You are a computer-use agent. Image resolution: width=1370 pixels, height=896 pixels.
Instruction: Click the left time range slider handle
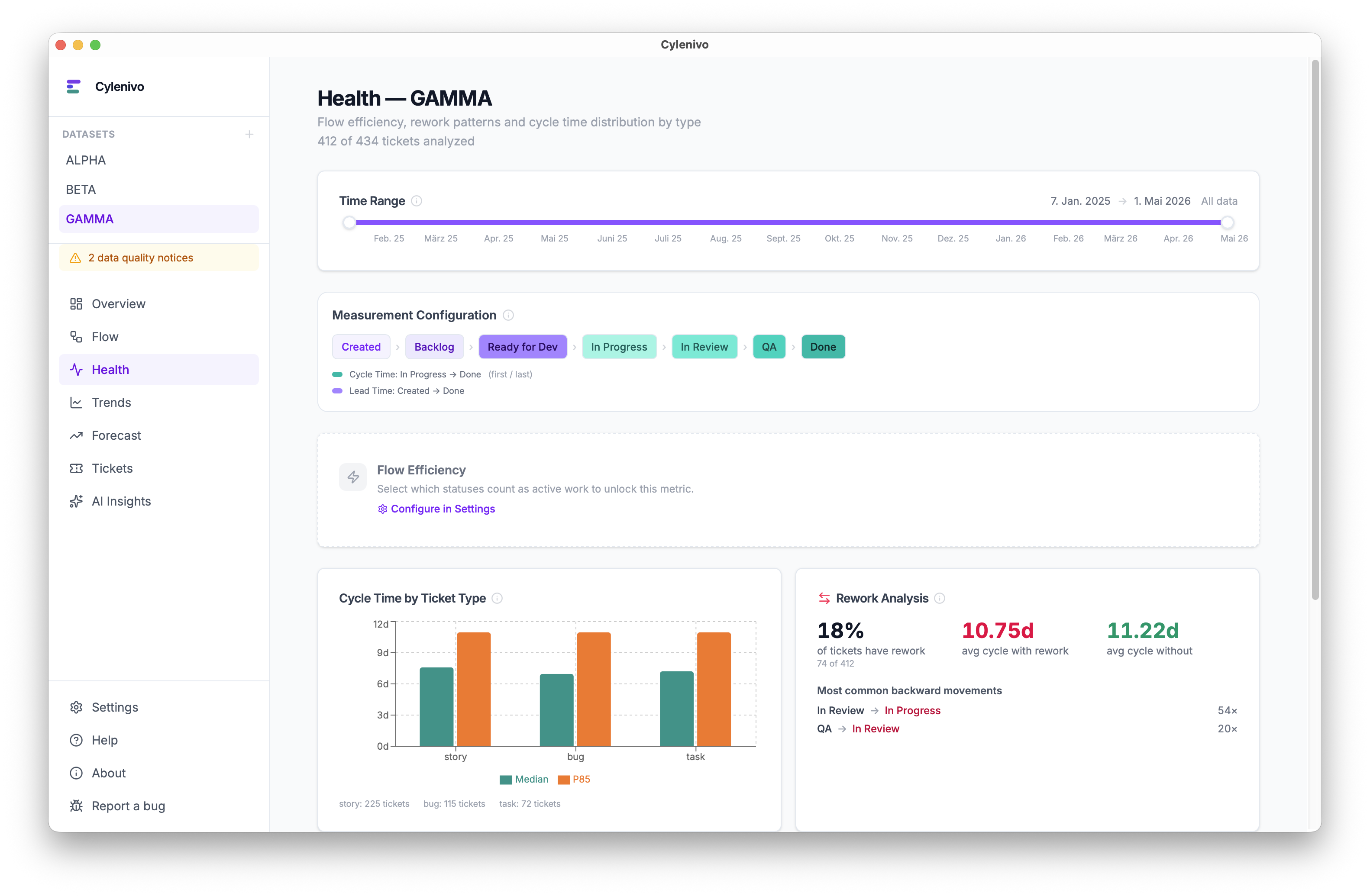click(349, 223)
